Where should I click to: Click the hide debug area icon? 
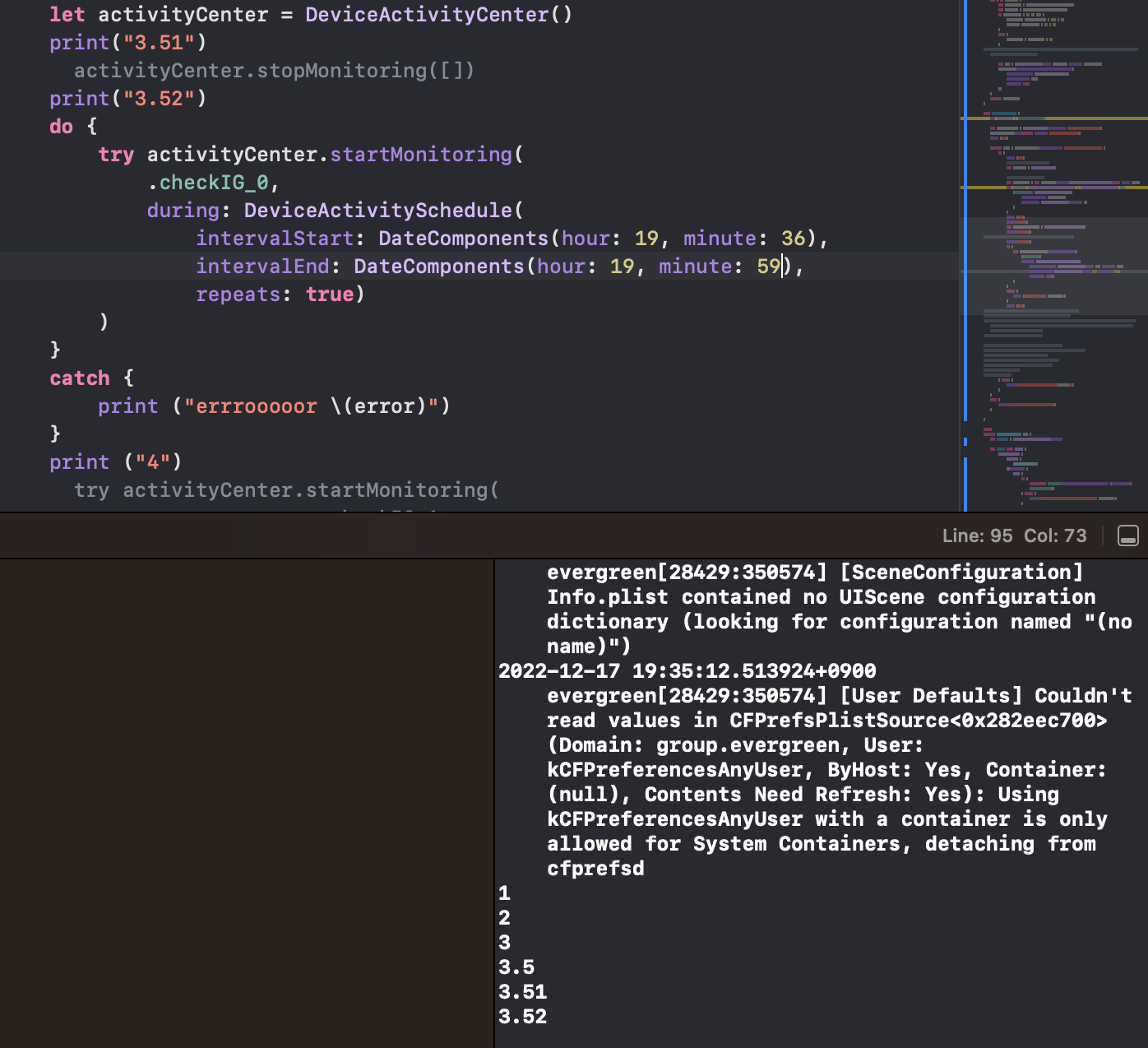pyautogui.click(x=1127, y=536)
